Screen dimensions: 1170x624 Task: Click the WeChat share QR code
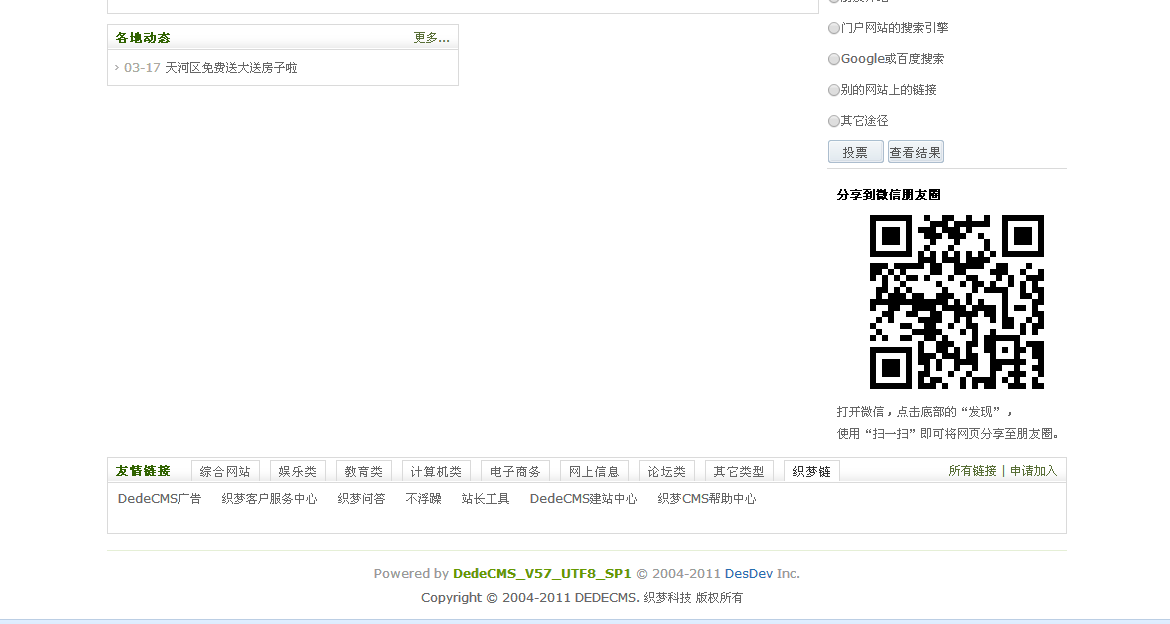957,302
